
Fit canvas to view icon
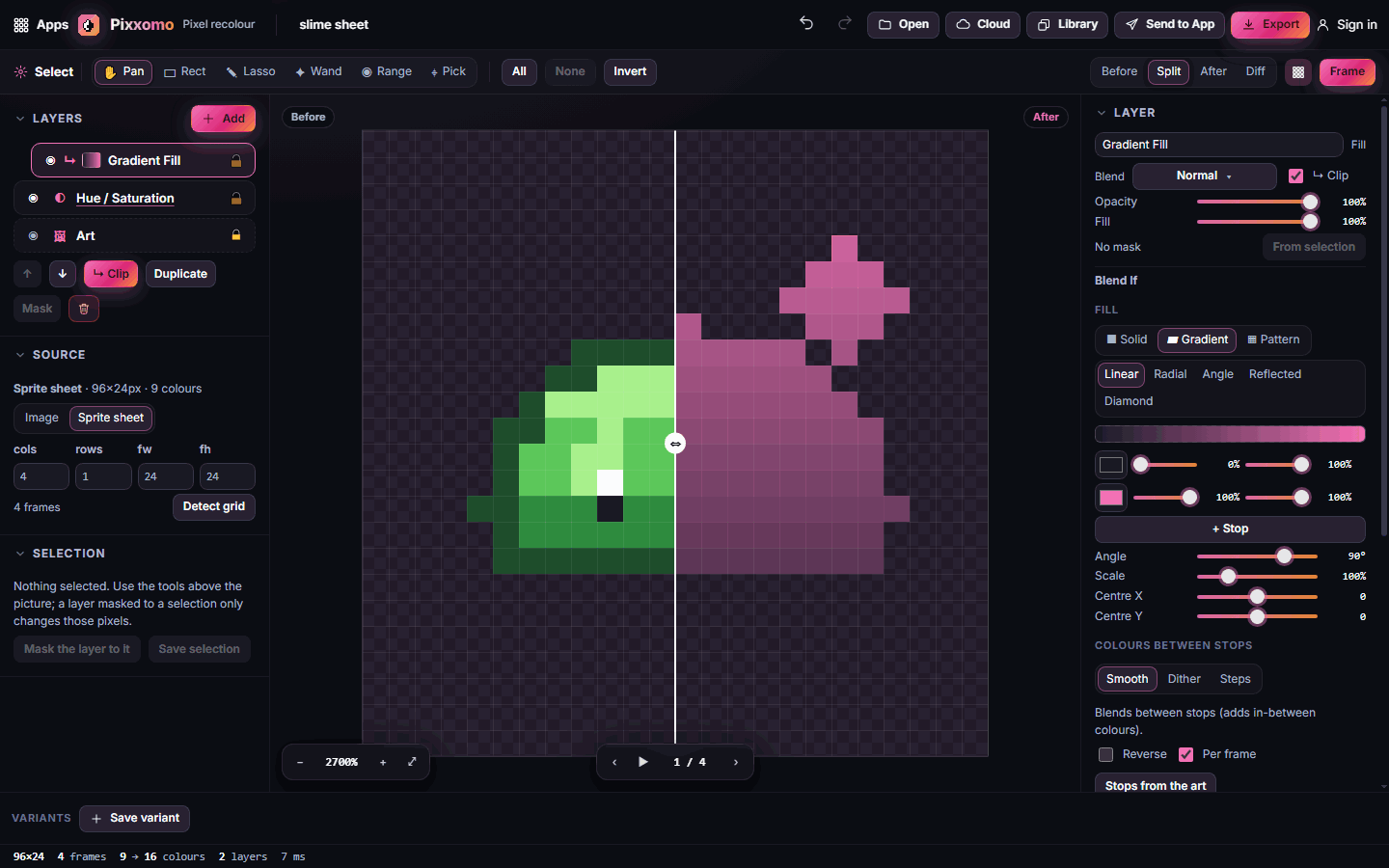tap(412, 762)
